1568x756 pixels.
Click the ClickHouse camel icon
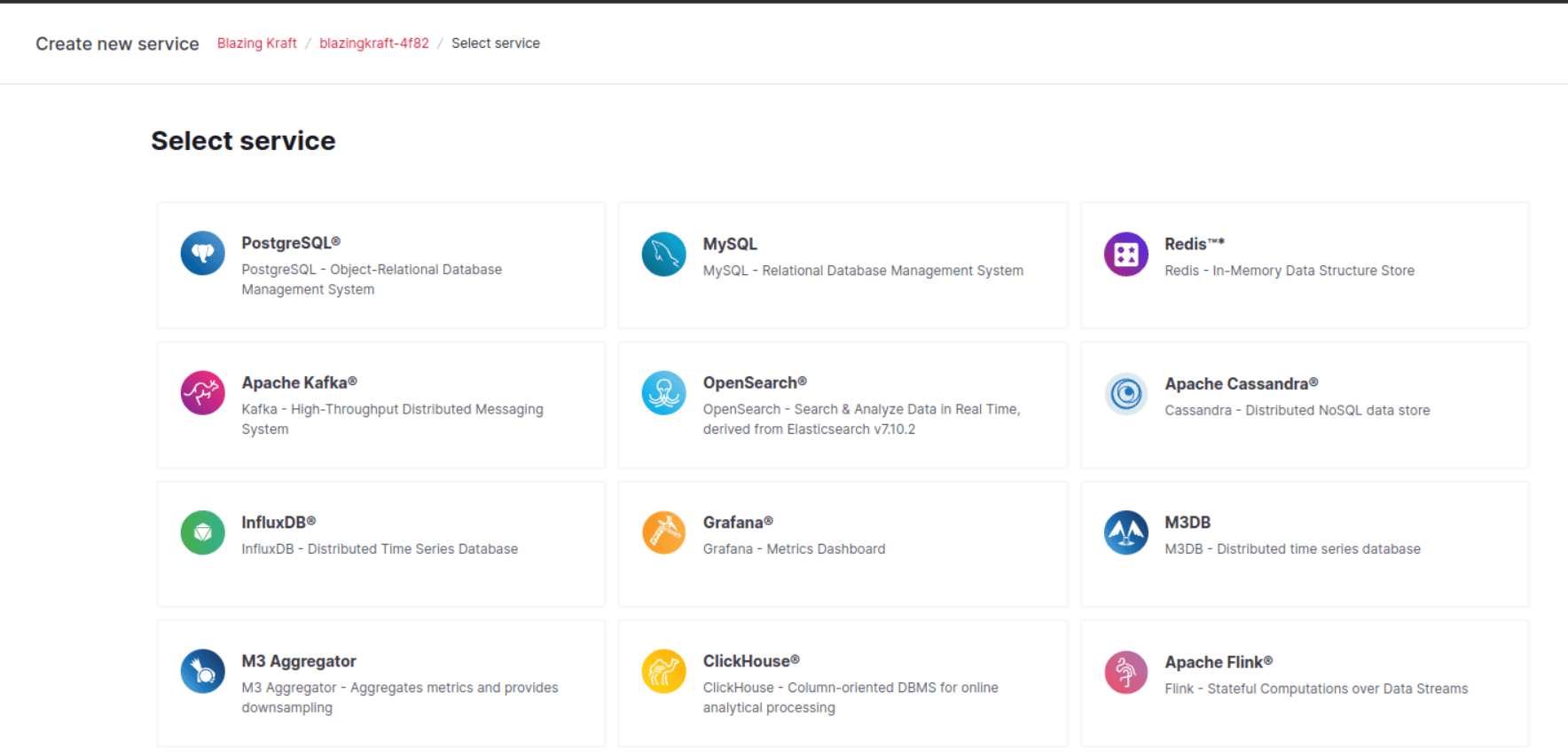[664, 672]
